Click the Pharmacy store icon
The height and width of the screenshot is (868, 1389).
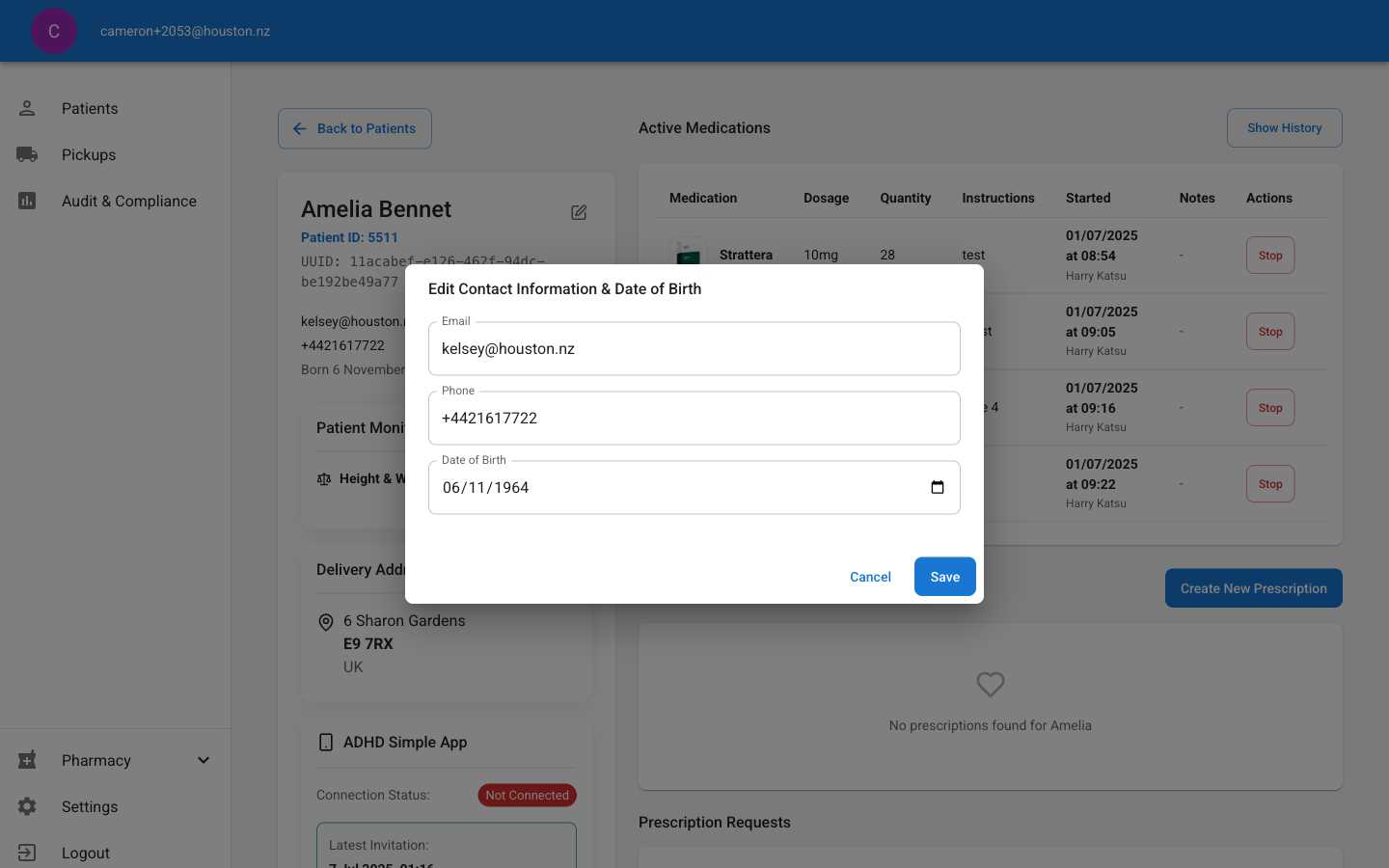coord(27,760)
